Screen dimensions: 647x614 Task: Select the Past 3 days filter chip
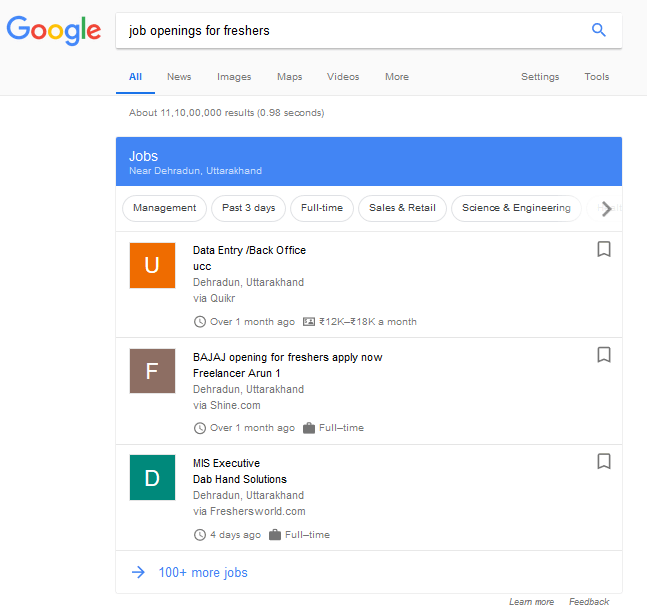point(249,208)
